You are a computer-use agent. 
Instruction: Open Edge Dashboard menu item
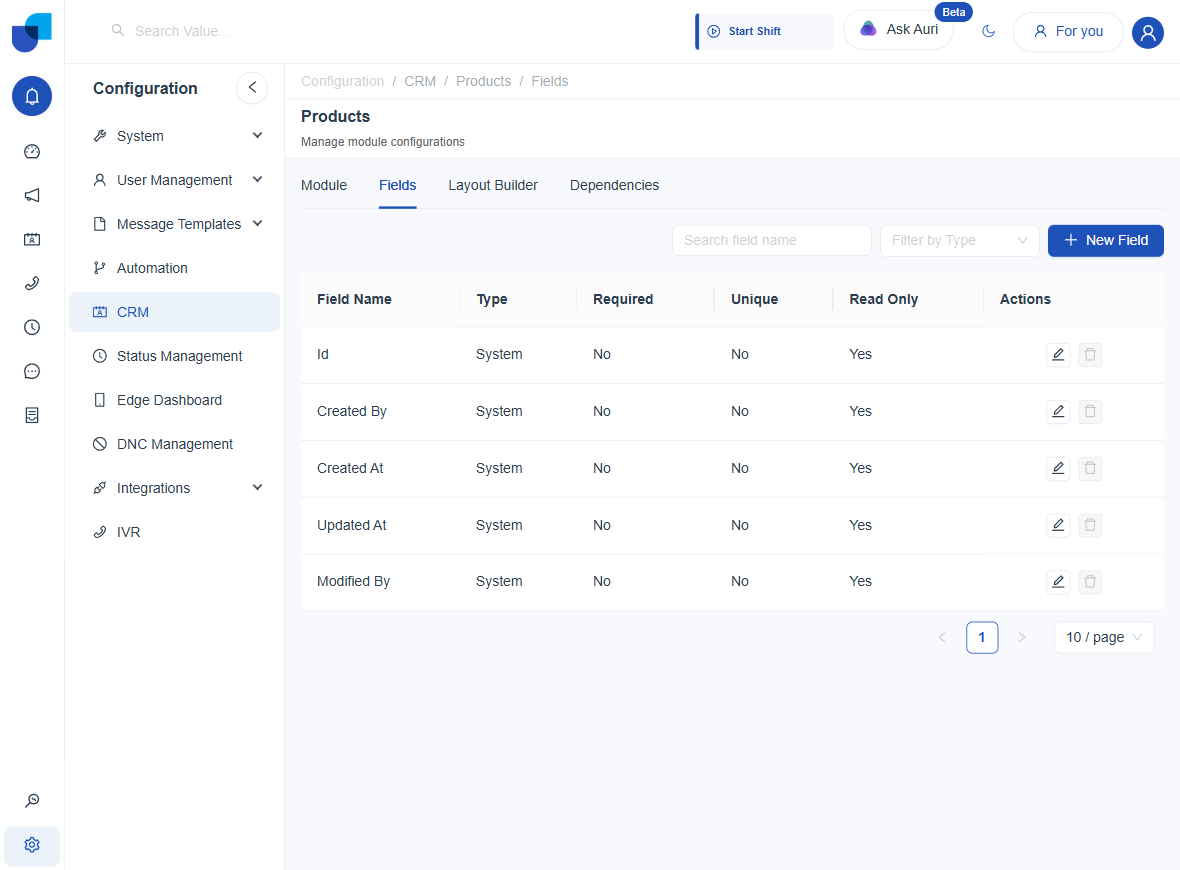coord(175,400)
